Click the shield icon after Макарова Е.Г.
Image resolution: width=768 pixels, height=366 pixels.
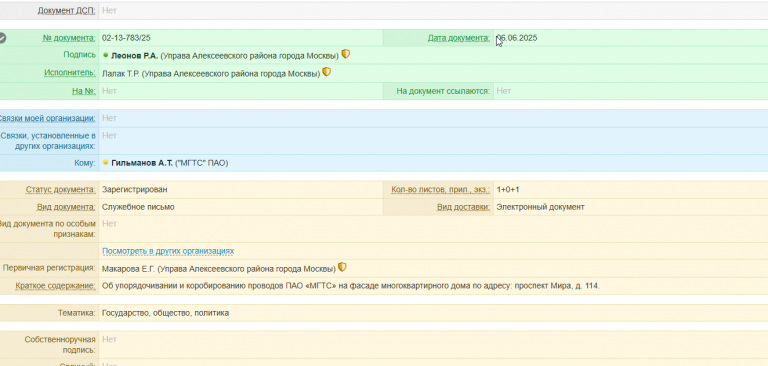click(x=342, y=267)
